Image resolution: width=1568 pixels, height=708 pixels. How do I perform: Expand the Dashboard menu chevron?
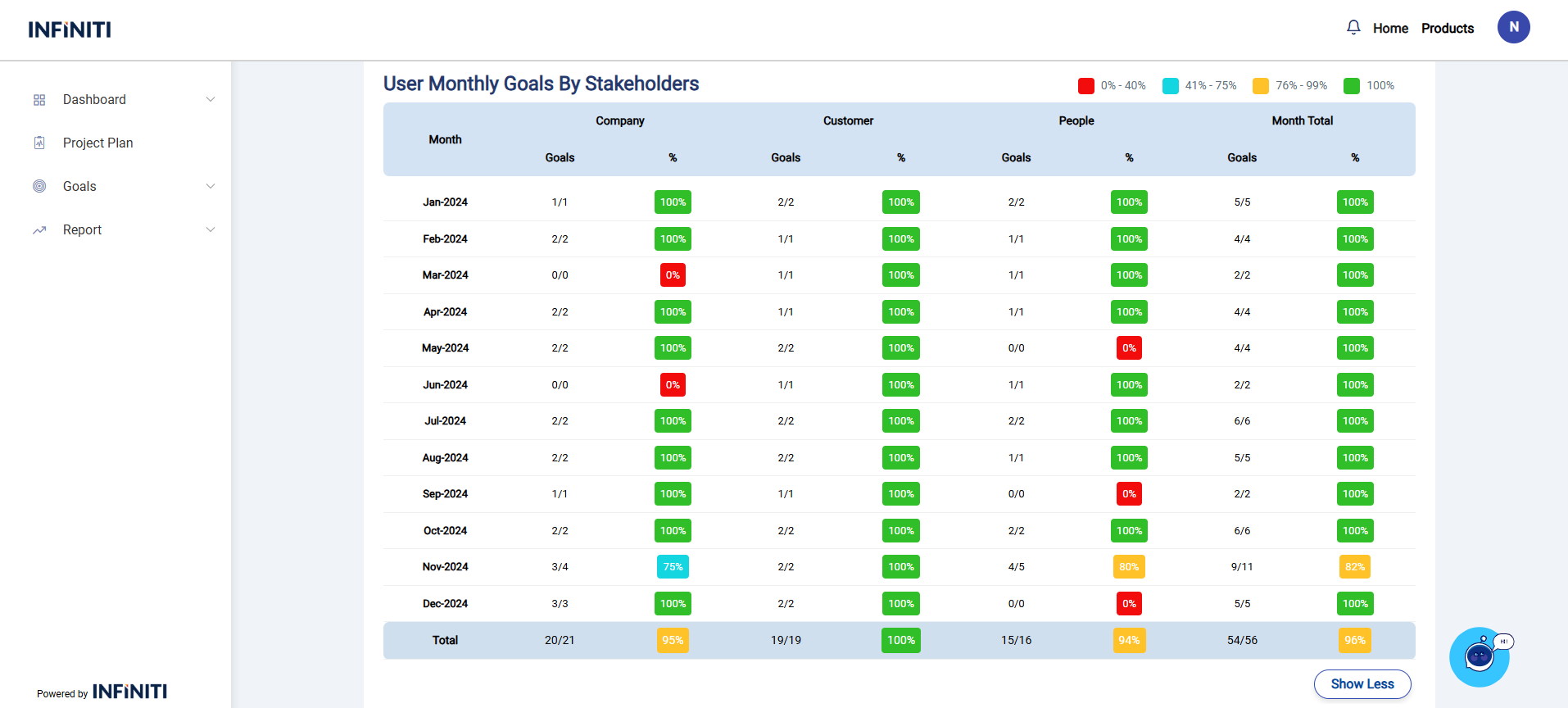coord(211,100)
